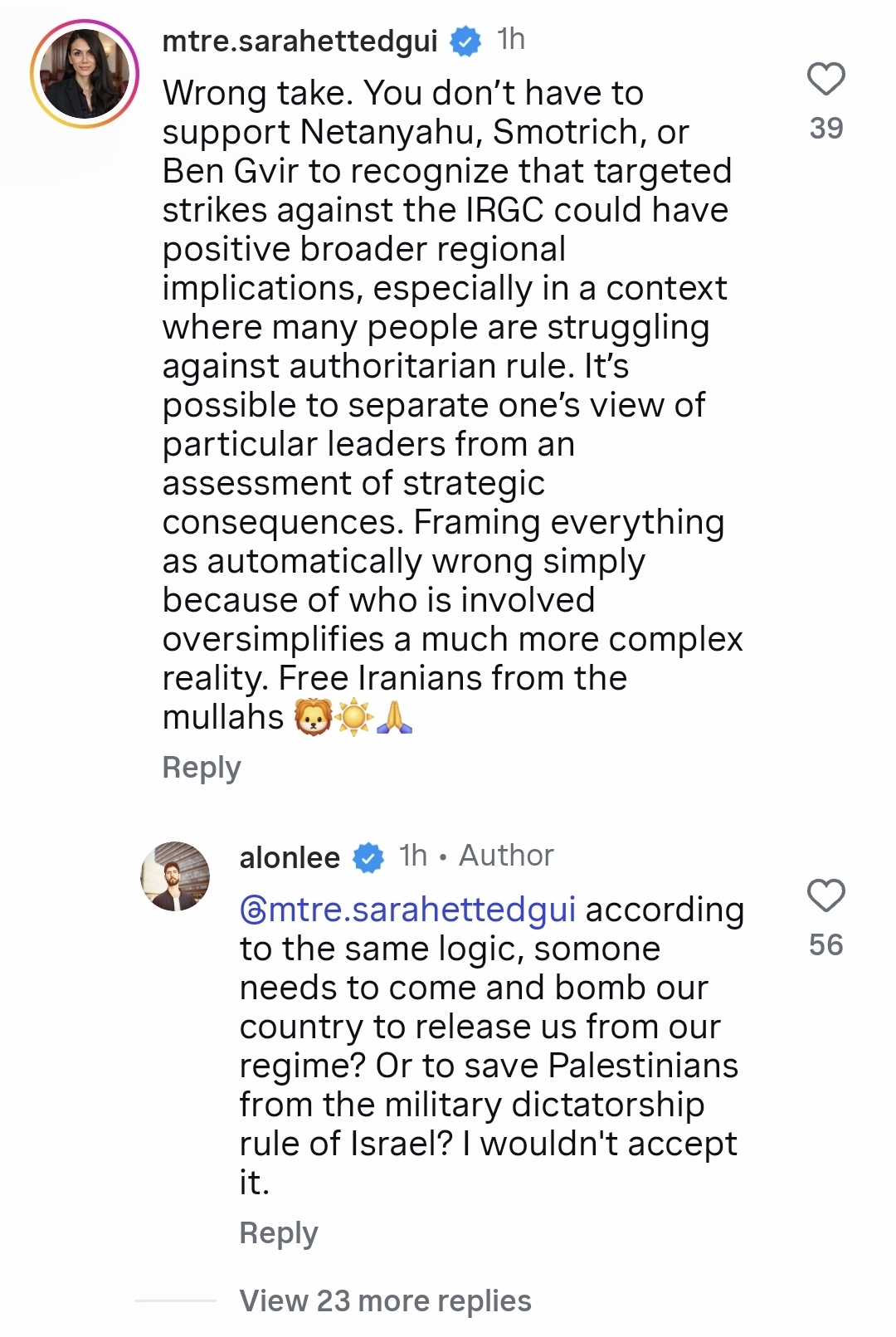Tap the praying hands emoji
This screenshot has width=896, height=1337.
(395, 717)
